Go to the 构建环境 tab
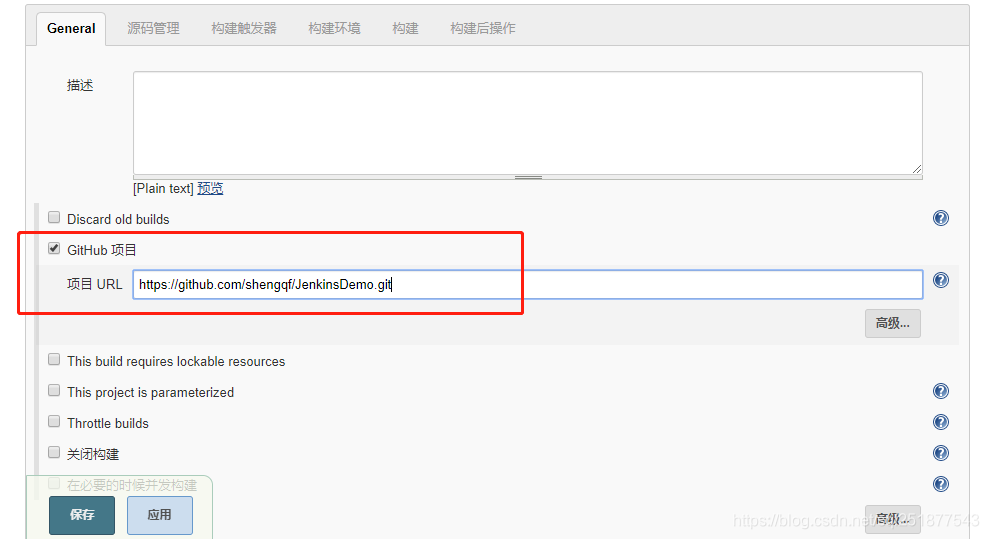The height and width of the screenshot is (539, 989). 334,28
